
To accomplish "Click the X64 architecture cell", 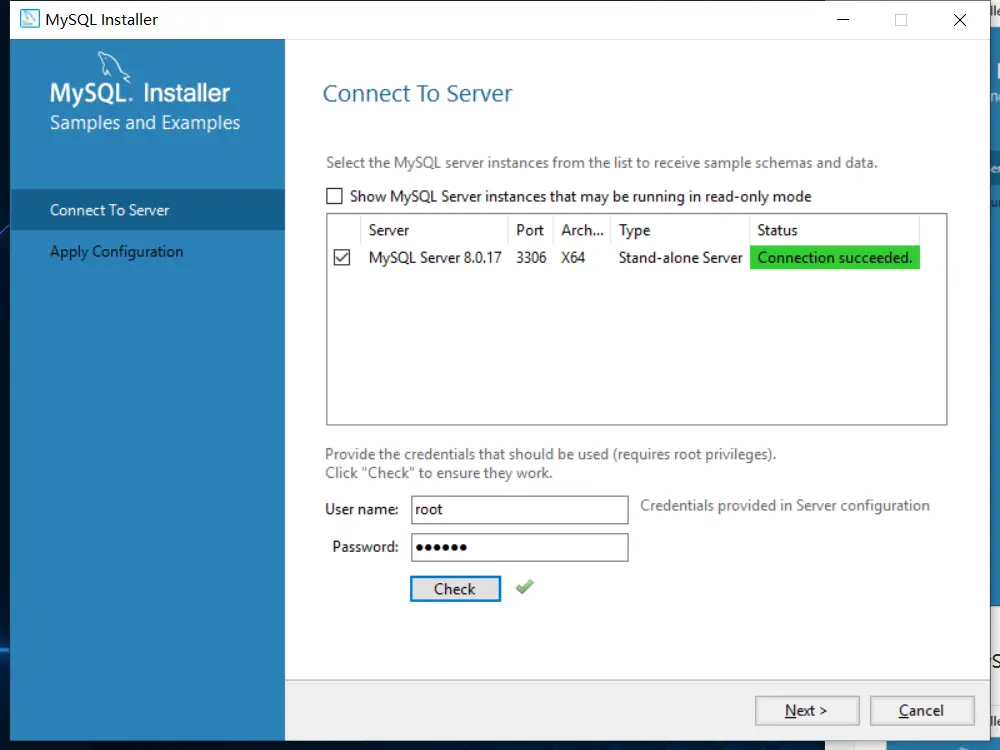I will 573,258.
